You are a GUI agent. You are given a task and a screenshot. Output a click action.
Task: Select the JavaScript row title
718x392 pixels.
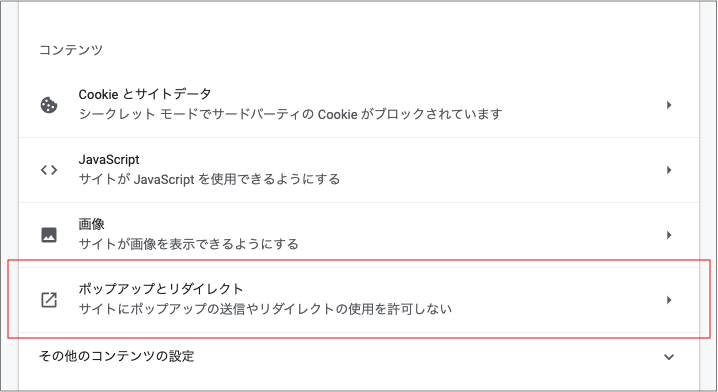coord(109,159)
